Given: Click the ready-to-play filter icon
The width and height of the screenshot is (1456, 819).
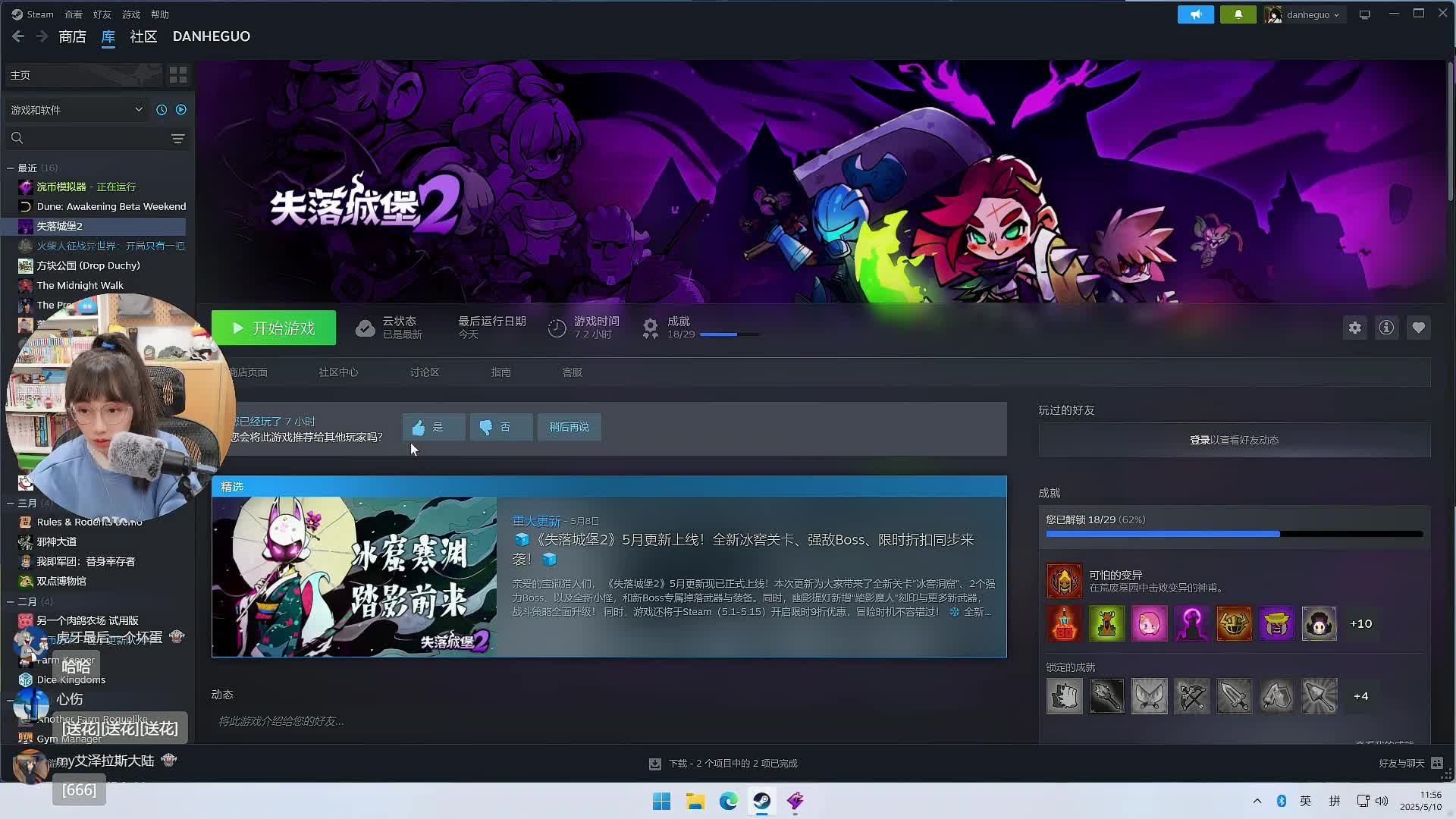Looking at the screenshot, I should click(x=181, y=110).
